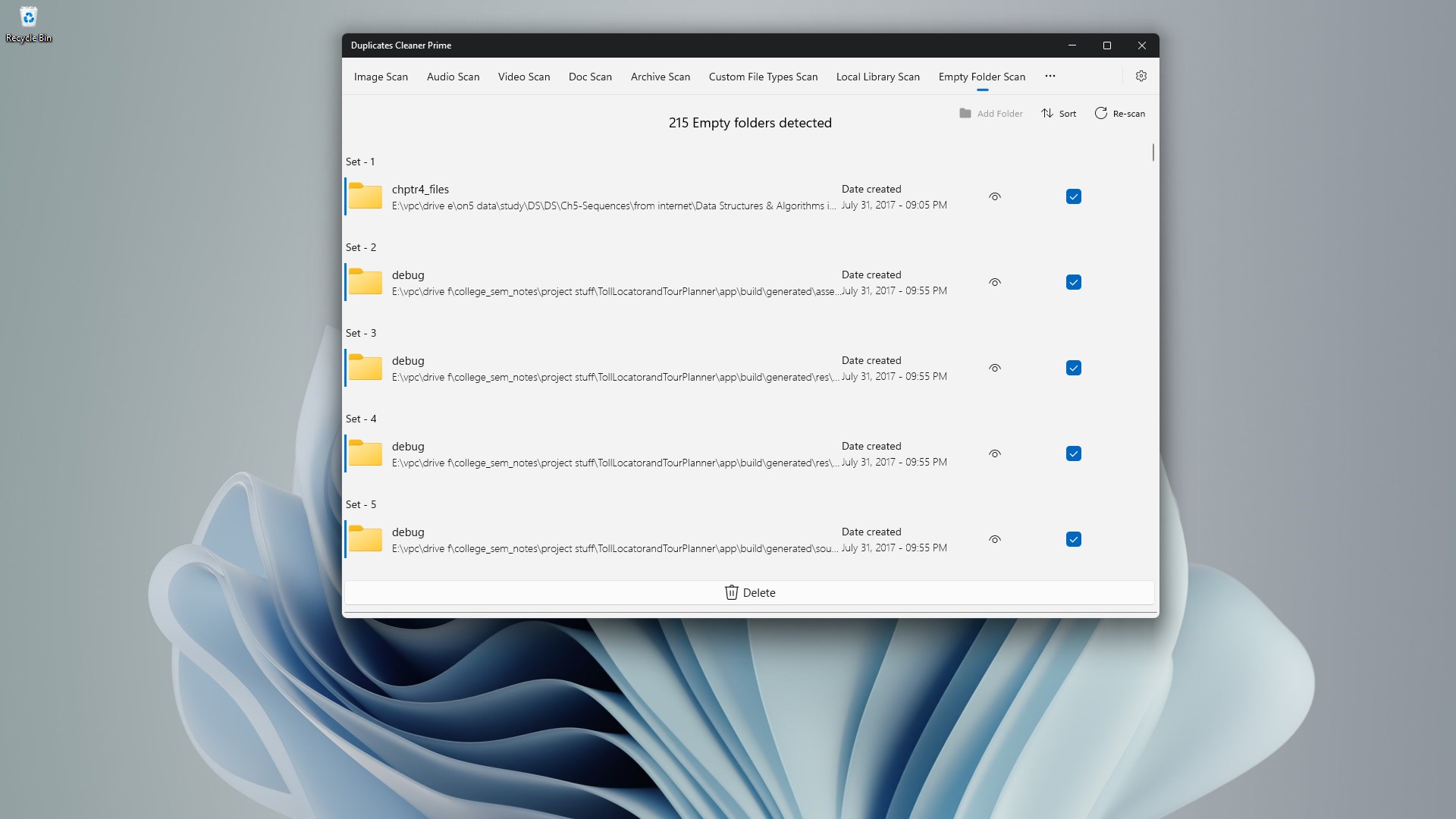Click the Delete button
Screen dimensions: 1456x819
point(750,592)
